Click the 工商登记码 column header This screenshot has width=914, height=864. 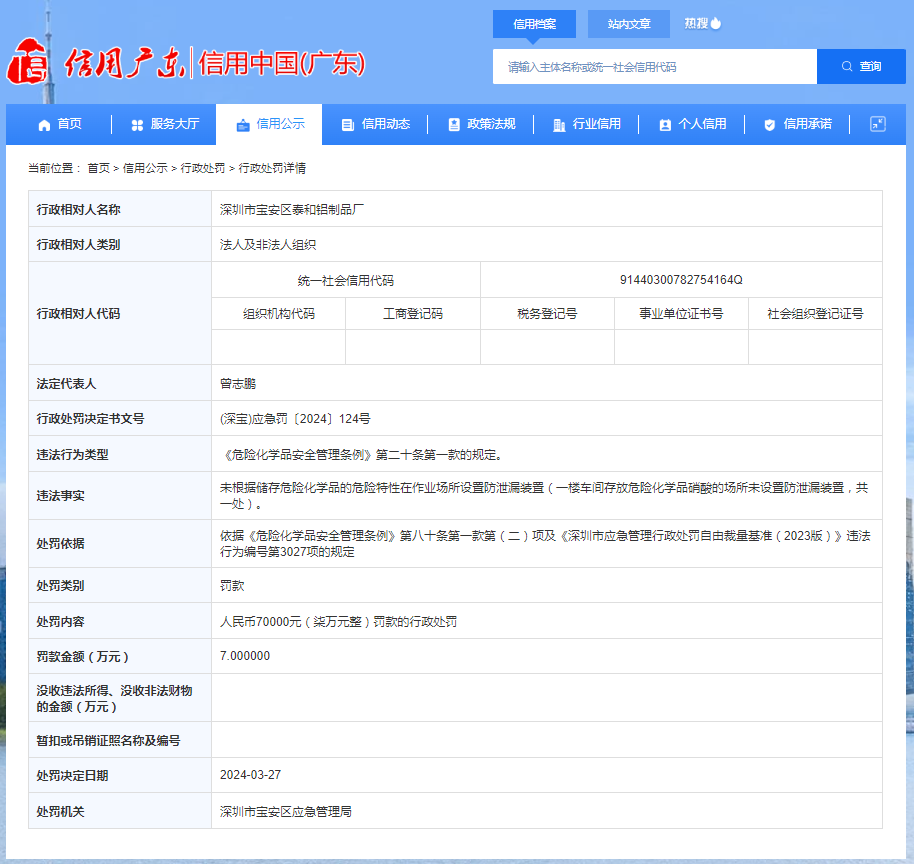point(413,314)
